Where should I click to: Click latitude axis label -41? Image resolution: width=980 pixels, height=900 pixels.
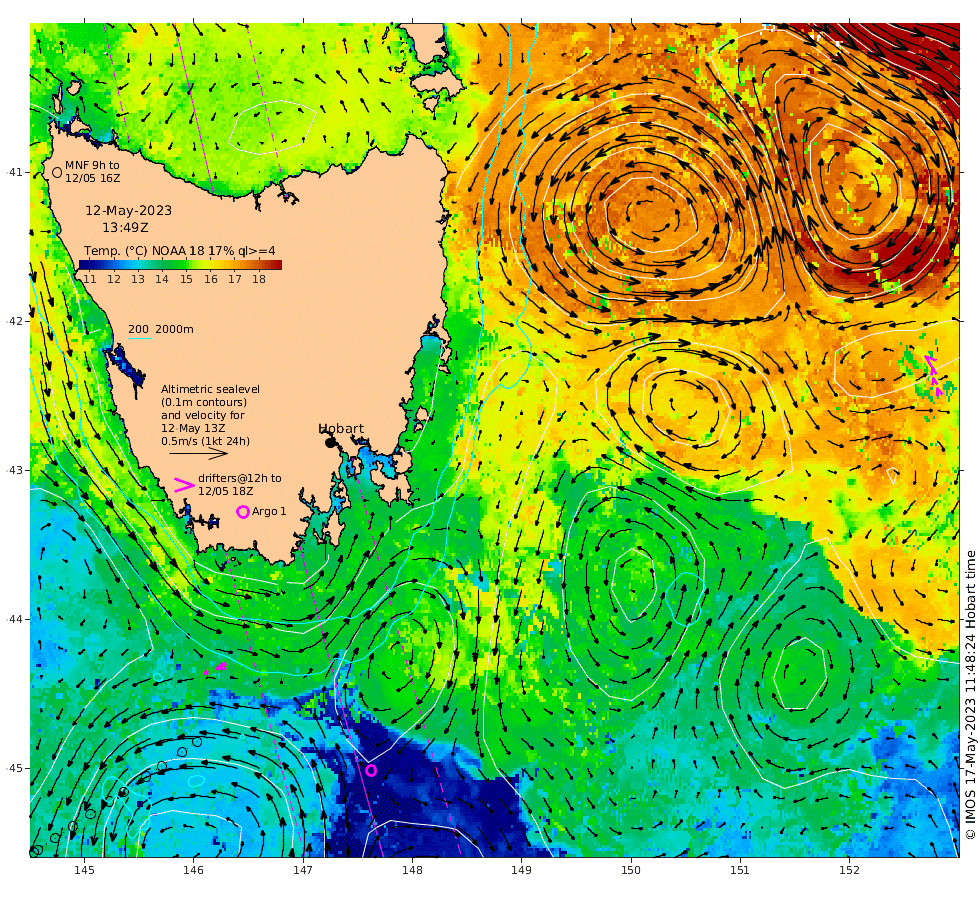pyautogui.click(x=14, y=172)
